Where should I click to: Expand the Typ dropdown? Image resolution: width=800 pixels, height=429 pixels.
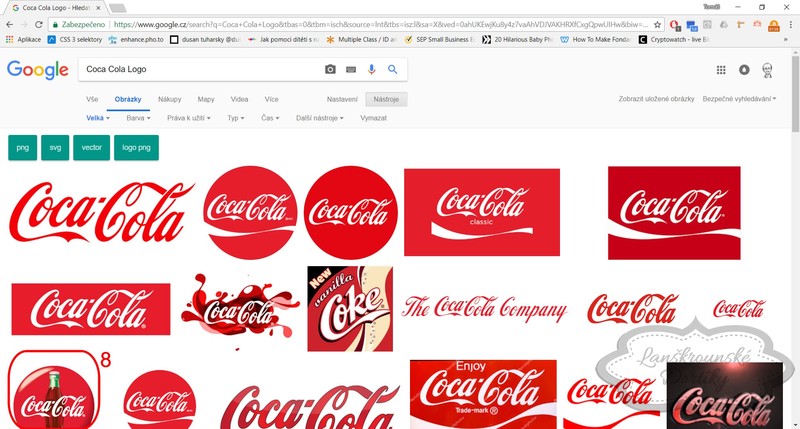[236, 118]
